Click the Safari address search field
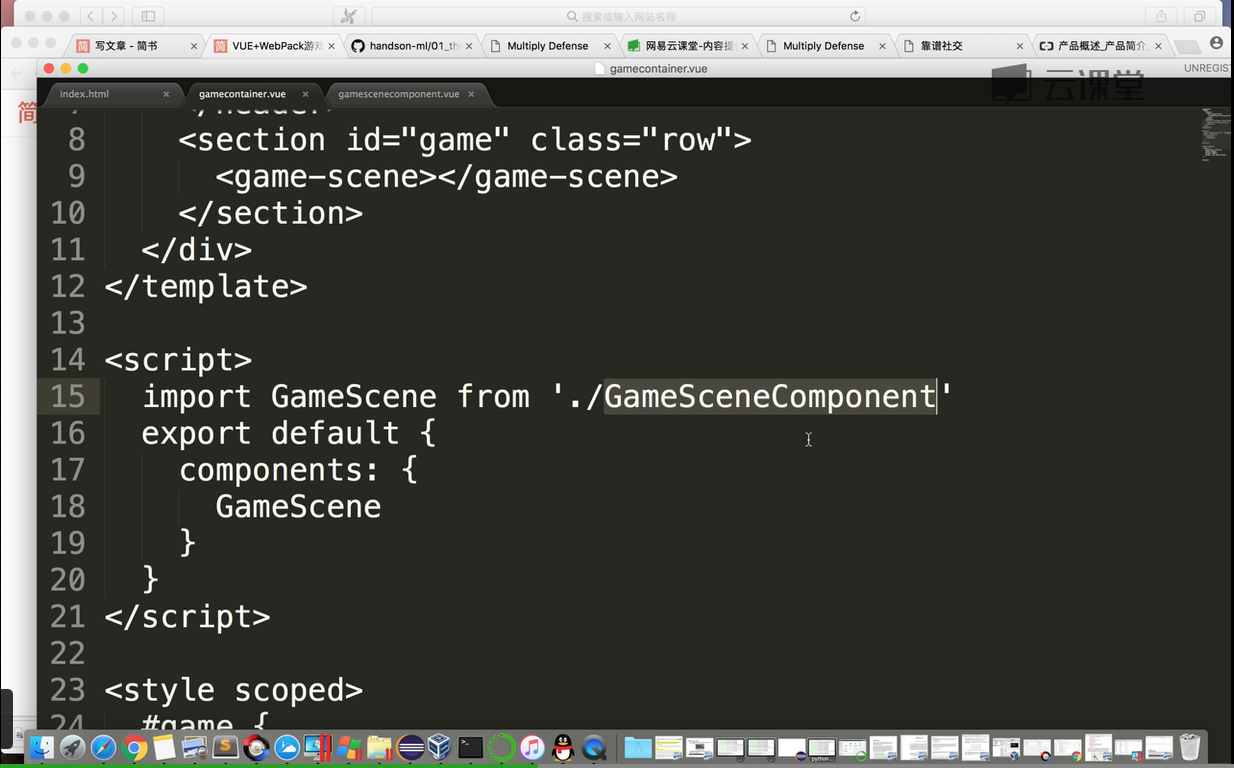Image resolution: width=1234 pixels, height=768 pixels. [620, 16]
